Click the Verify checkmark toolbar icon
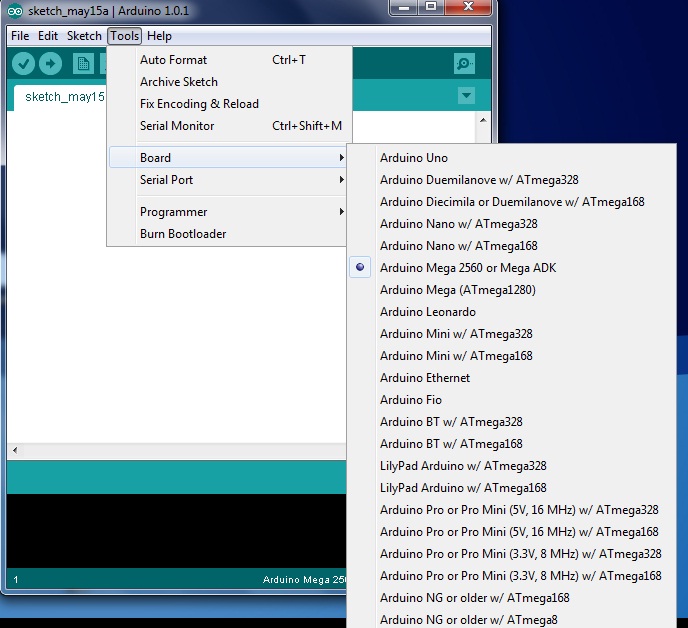The image size is (688, 628). click(23, 64)
